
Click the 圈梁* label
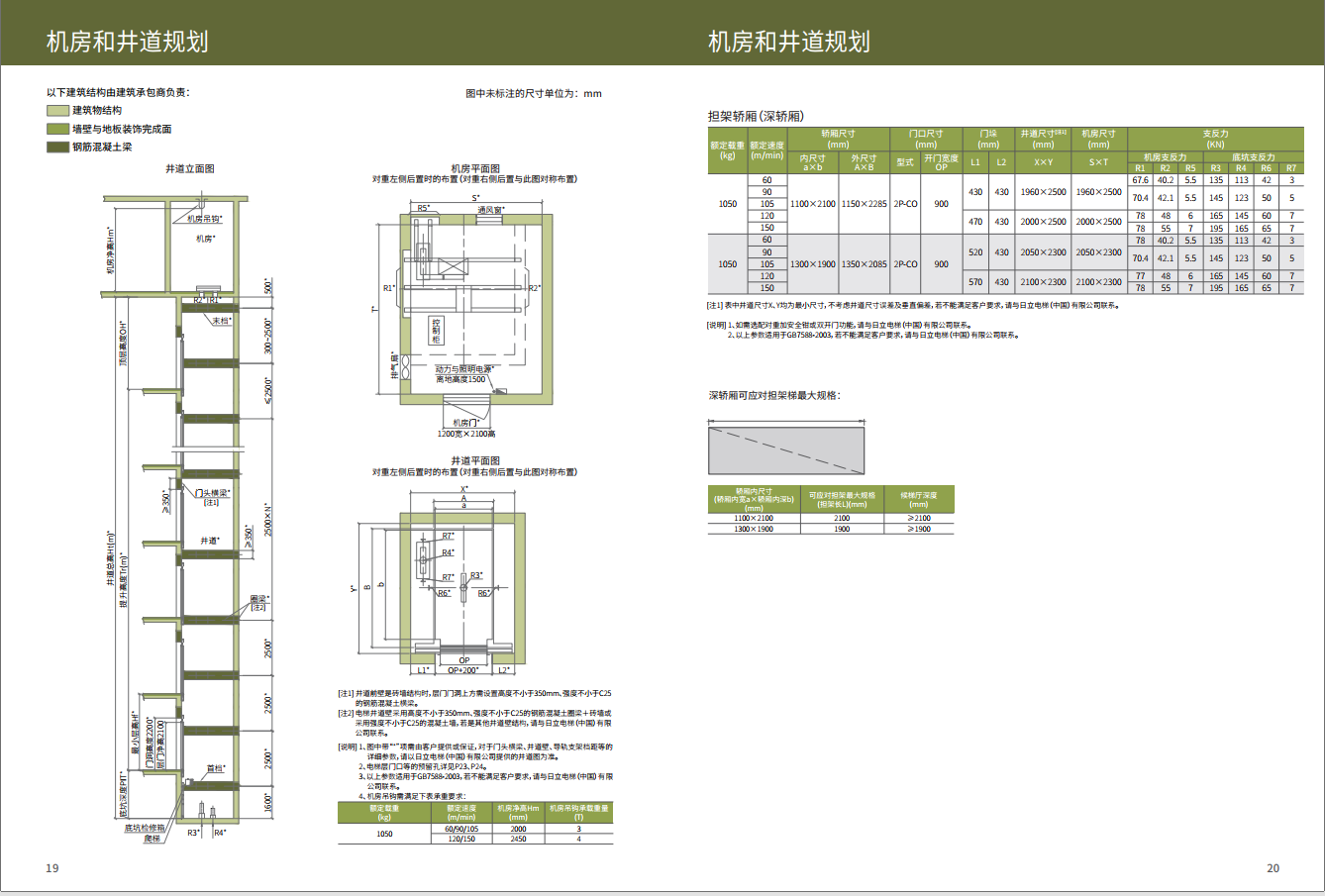(x=259, y=599)
